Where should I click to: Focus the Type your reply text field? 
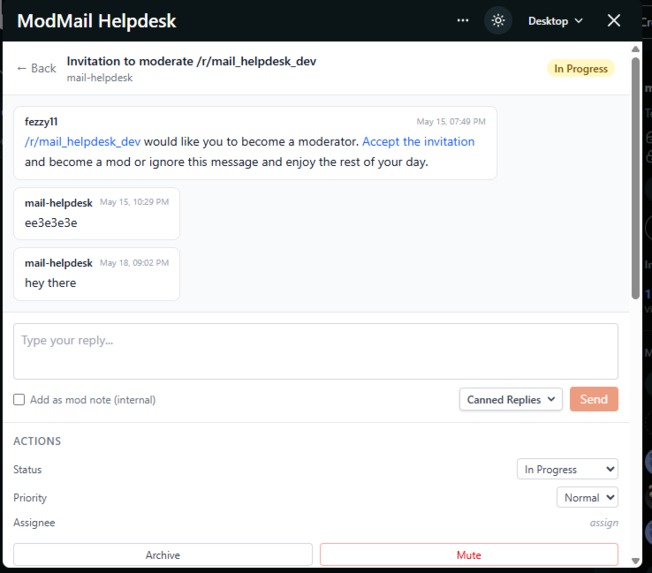point(316,351)
